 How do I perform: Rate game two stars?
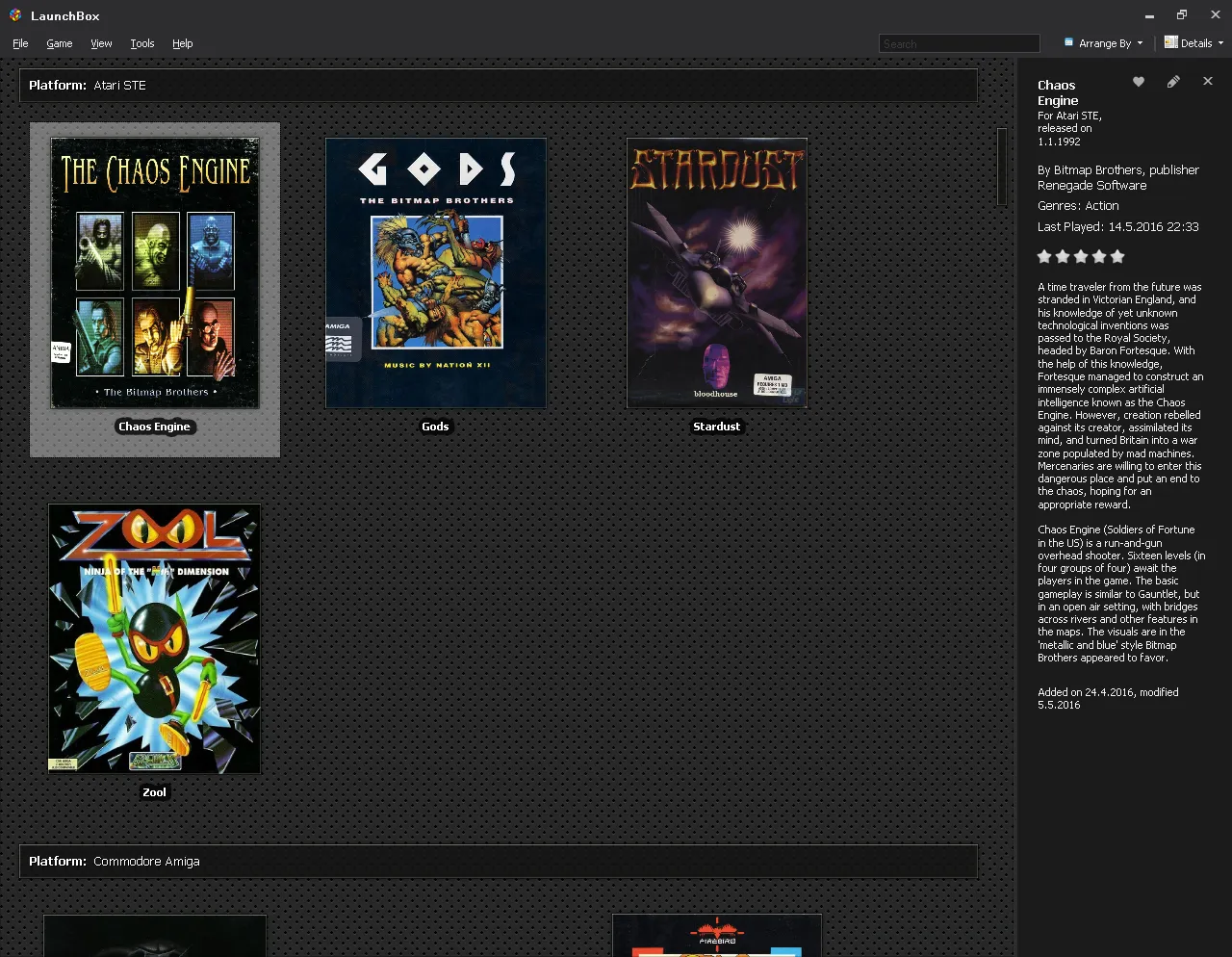tap(1063, 256)
